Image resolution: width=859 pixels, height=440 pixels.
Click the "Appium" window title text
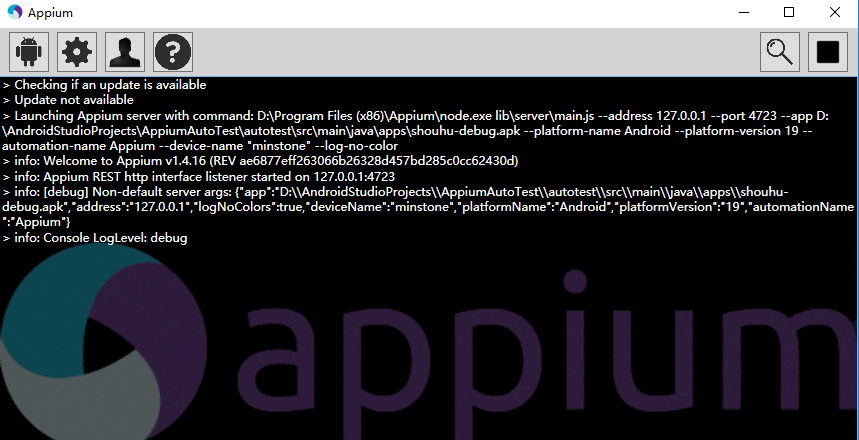tap(50, 13)
